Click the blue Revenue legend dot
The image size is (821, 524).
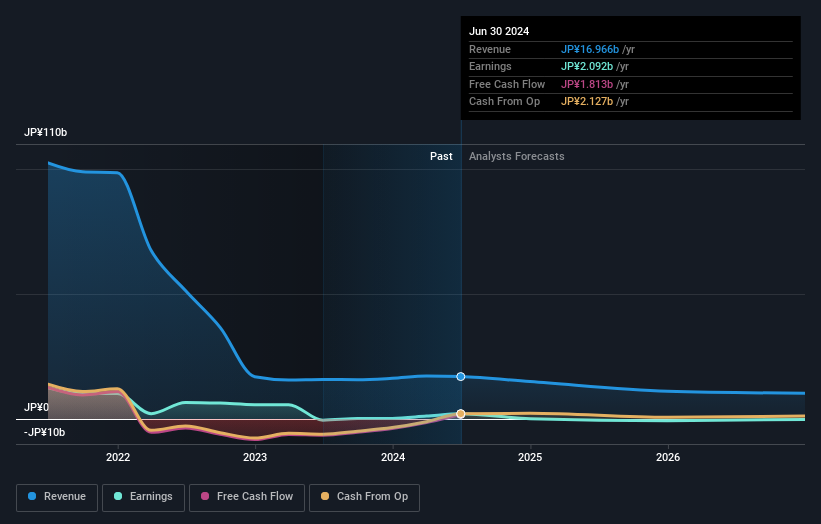point(32,496)
